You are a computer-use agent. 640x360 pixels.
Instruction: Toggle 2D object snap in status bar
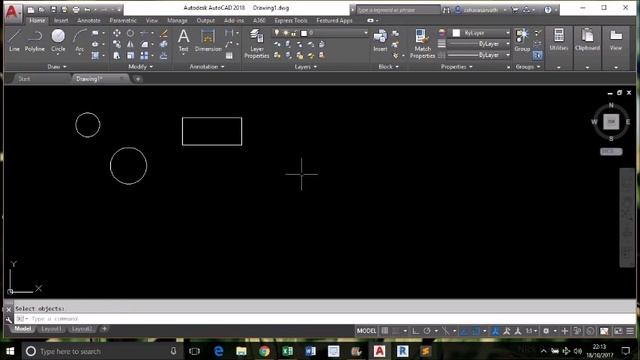tap(476, 331)
